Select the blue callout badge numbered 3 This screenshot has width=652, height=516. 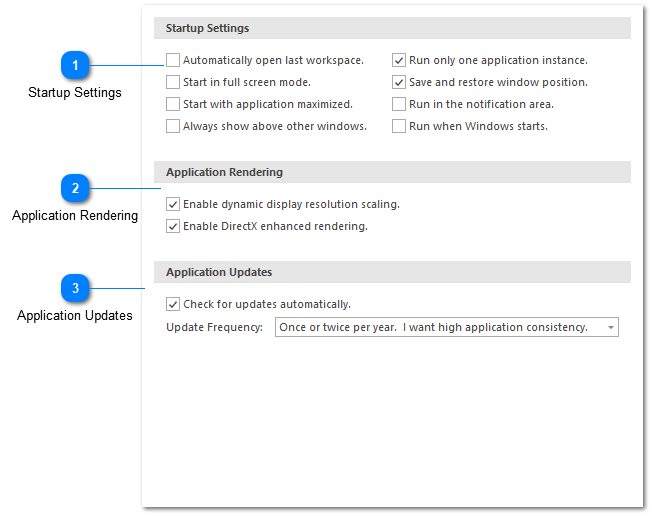(75, 290)
